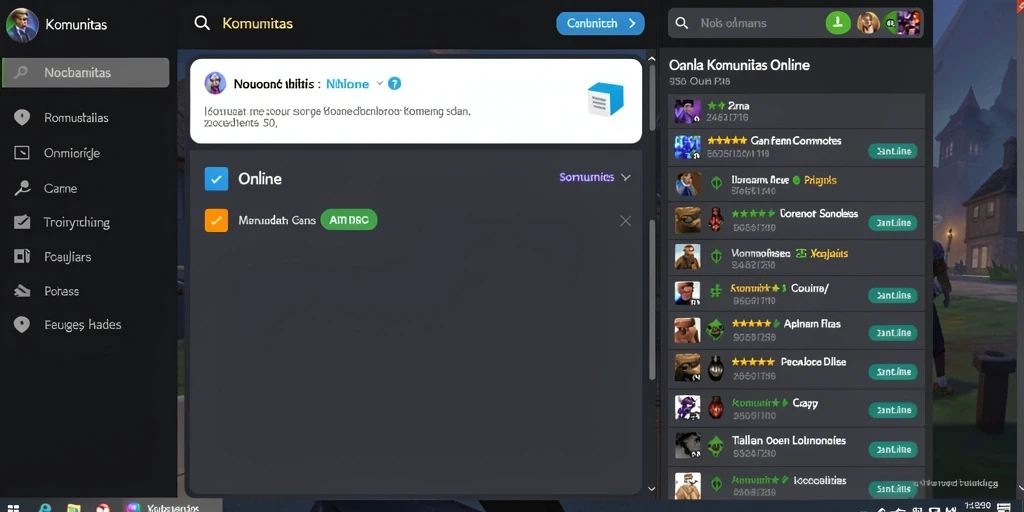Viewport: 1024px width, 512px height.
Task: Focus the Nols olmans search field
Action: coord(744,23)
